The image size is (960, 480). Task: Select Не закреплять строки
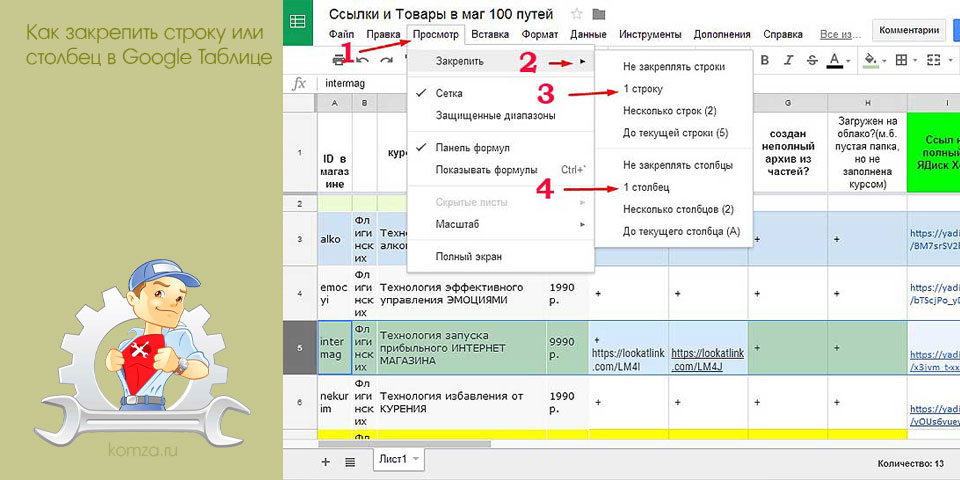[673, 66]
